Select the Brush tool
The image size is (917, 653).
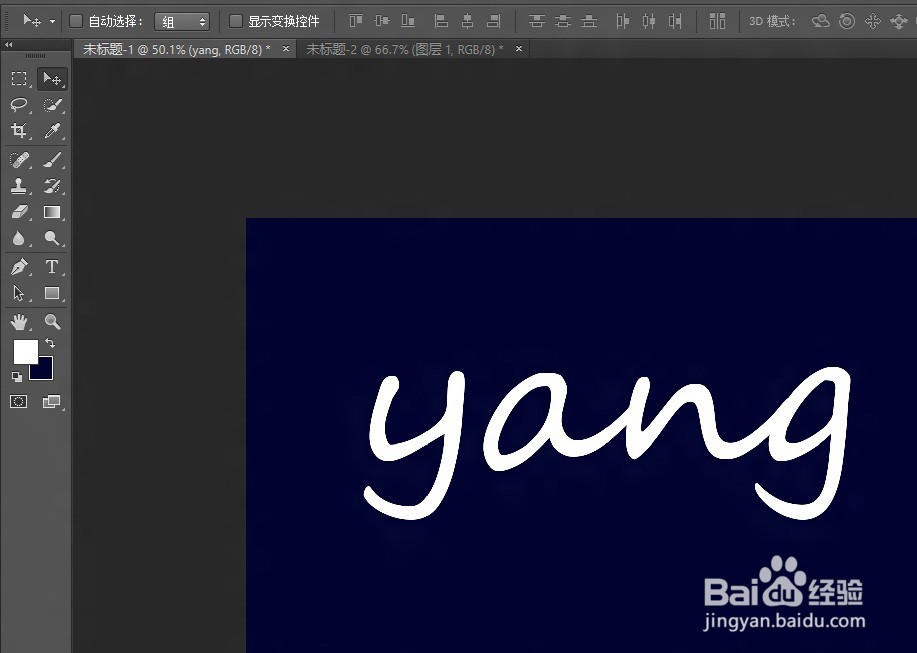tap(52, 160)
